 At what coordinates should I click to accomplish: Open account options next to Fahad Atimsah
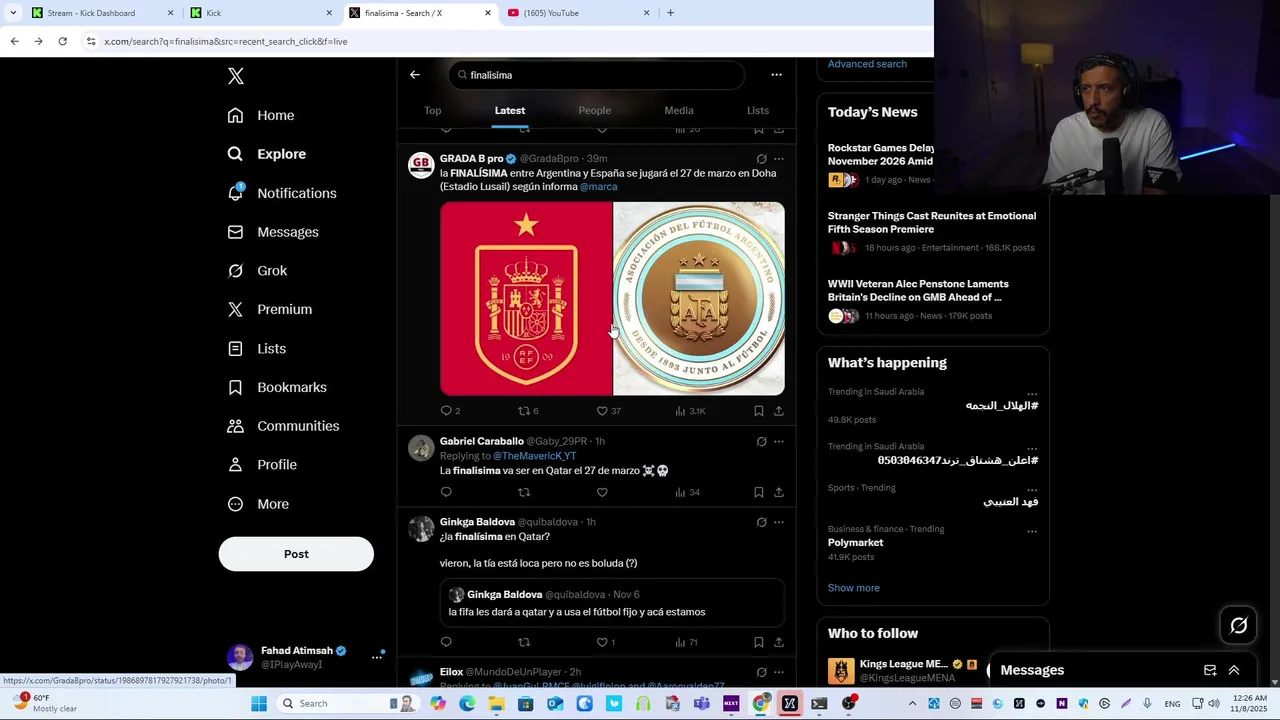pyautogui.click(x=377, y=657)
